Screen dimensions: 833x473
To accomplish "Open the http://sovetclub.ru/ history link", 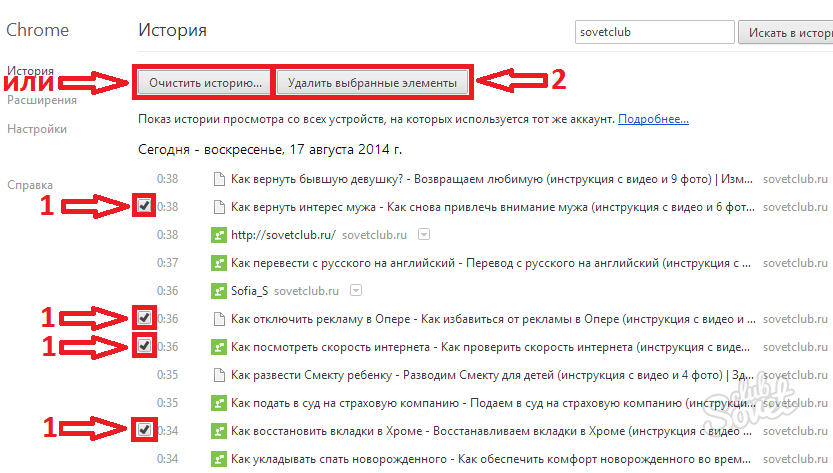I will point(283,235).
